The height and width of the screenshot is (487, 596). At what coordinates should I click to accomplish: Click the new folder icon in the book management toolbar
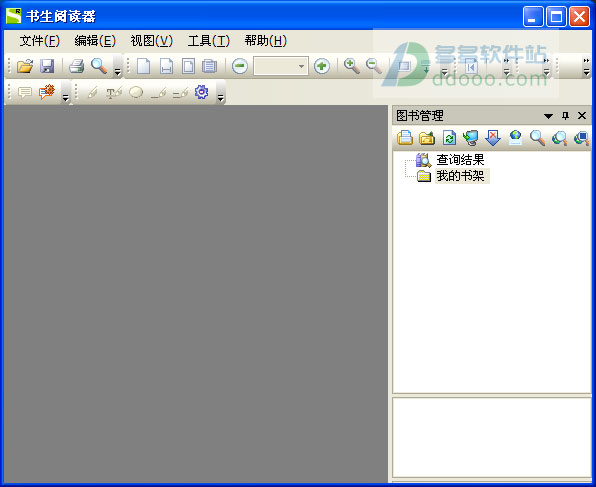[x=427, y=138]
